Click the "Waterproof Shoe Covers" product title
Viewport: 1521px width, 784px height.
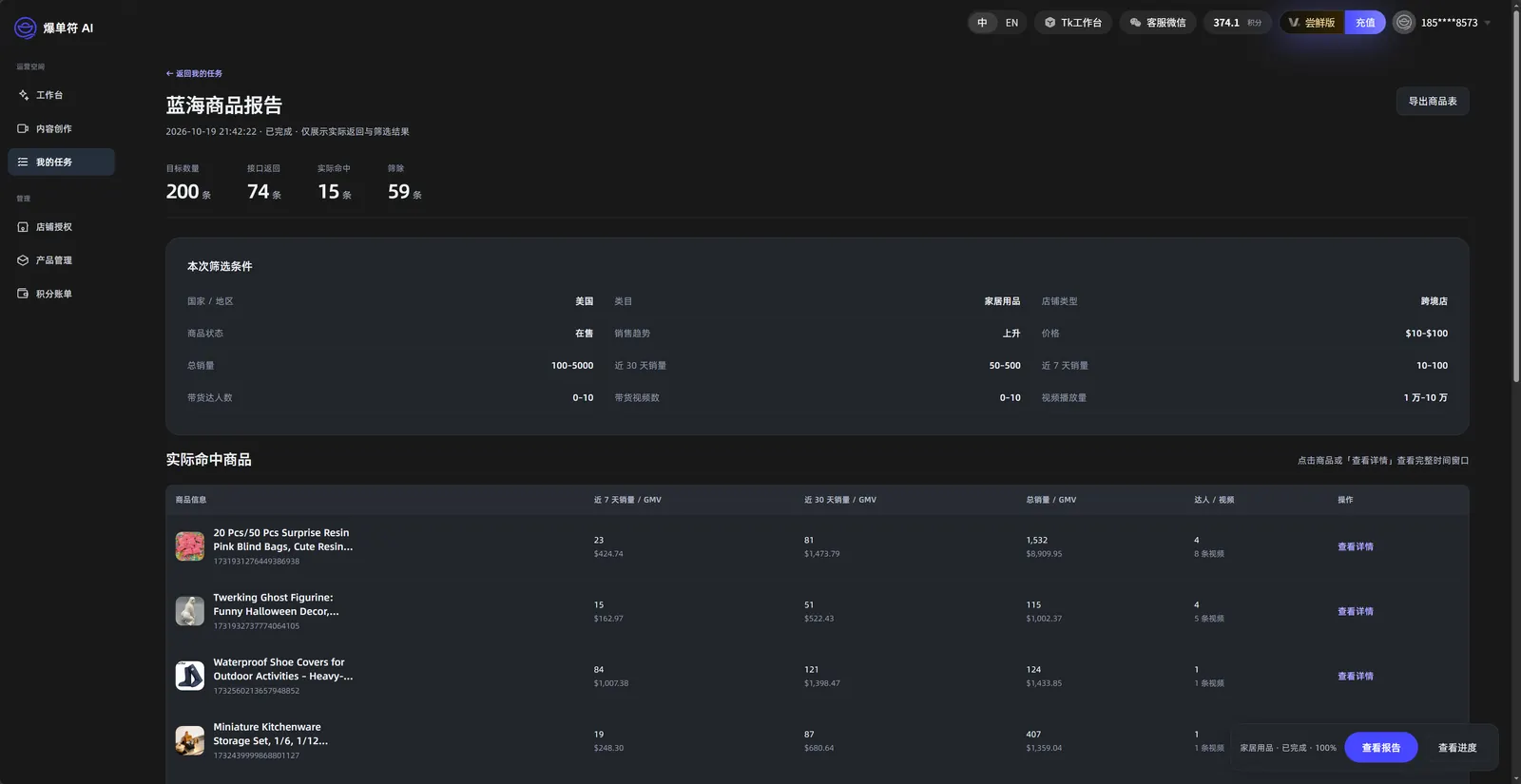[x=282, y=669]
